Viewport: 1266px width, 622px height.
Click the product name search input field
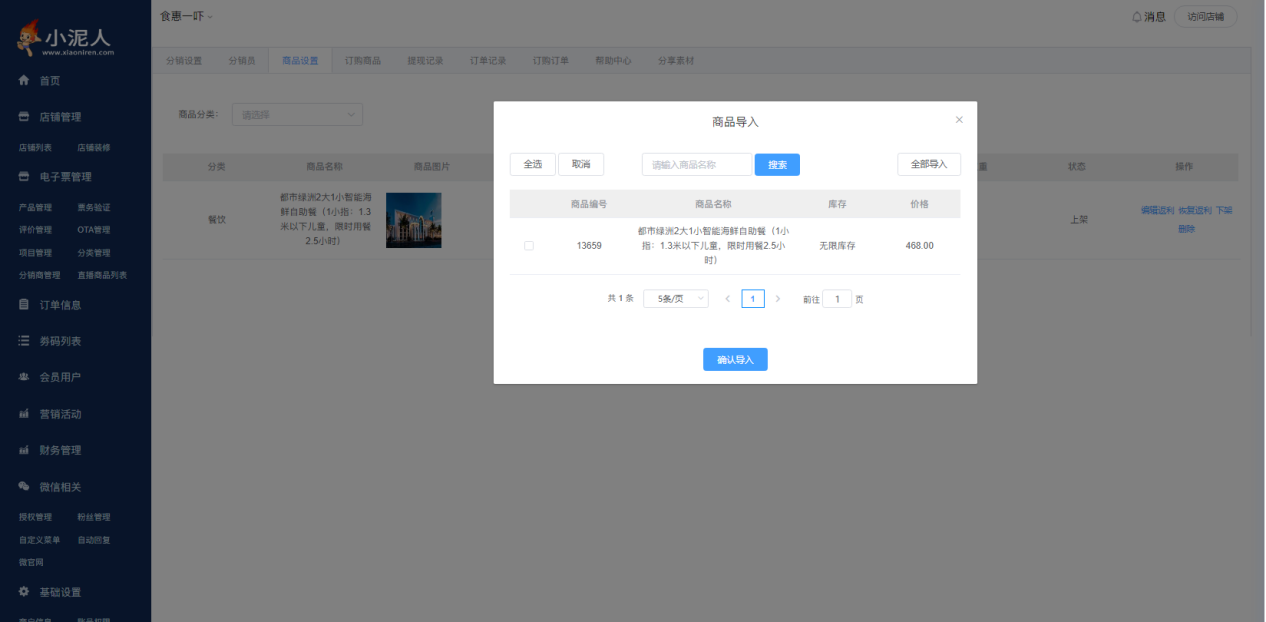(696, 165)
